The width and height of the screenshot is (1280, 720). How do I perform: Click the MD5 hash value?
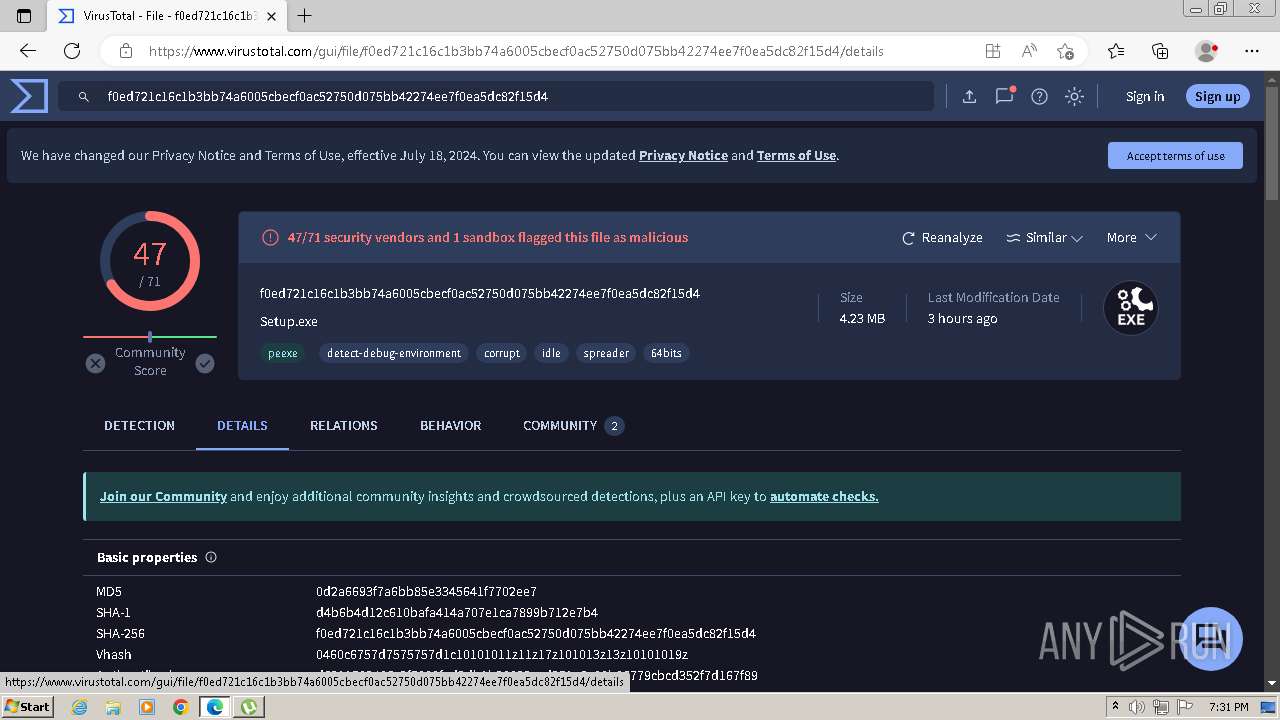[x=426, y=592]
